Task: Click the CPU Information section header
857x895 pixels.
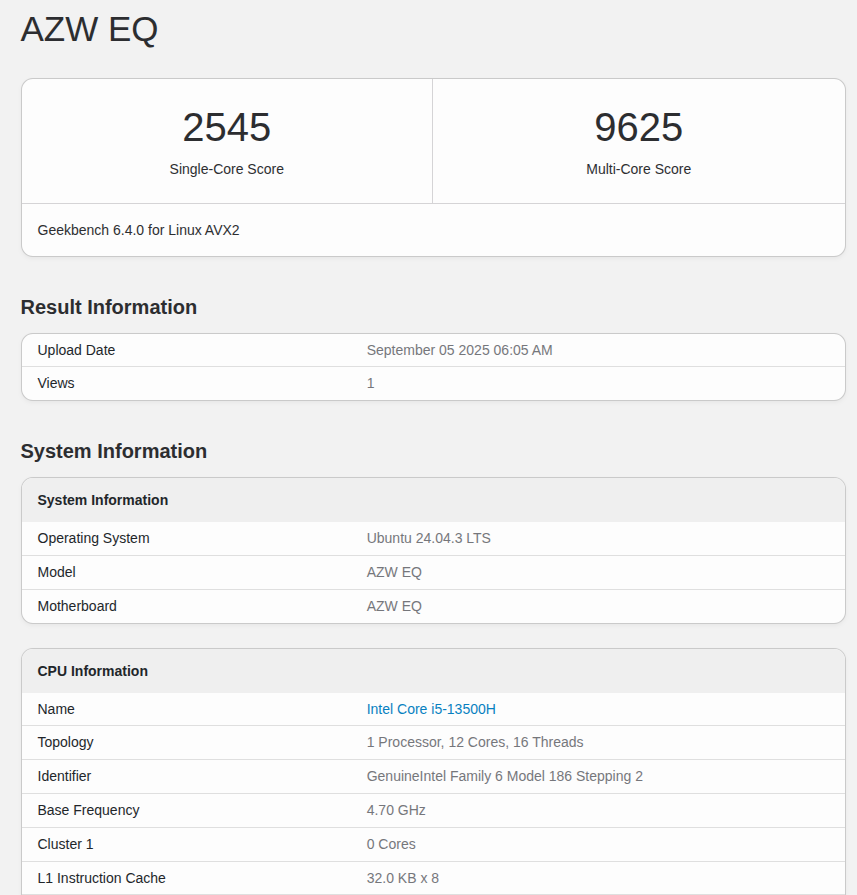Action: pyautogui.click(x=93, y=671)
